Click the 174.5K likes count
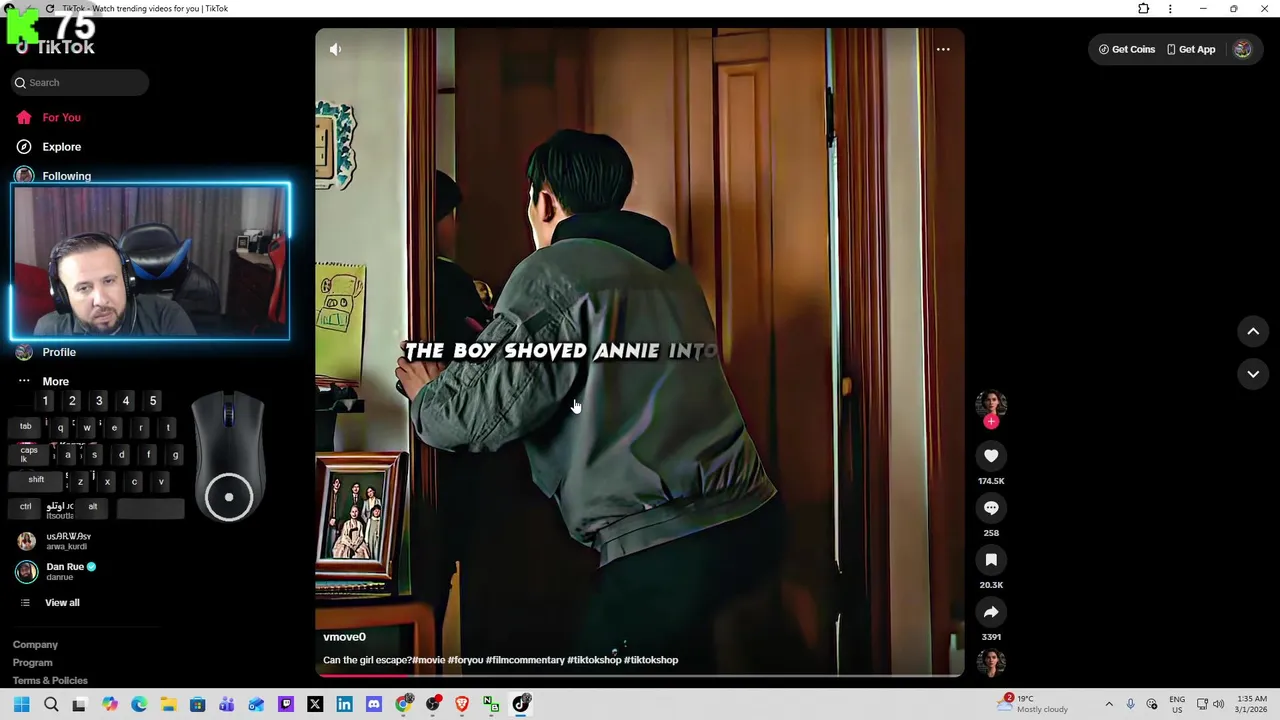This screenshot has width=1280, height=720. coord(991,481)
